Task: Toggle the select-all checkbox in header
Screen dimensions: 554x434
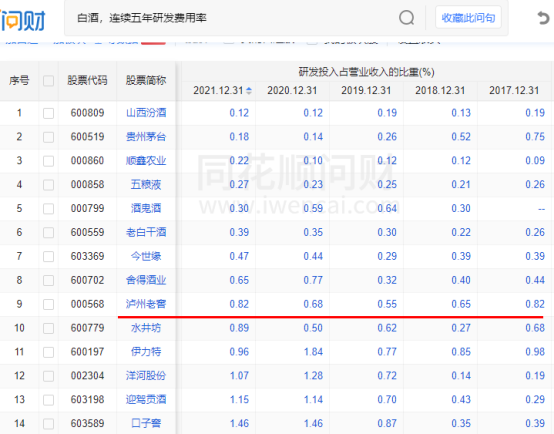Action: [x=48, y=81]
